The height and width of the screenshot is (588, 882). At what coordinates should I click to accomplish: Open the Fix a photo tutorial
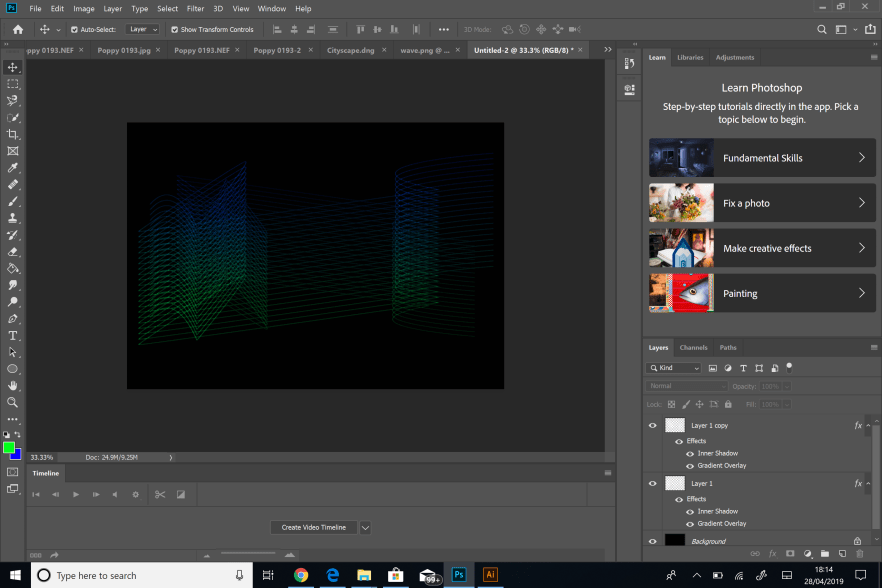(x=762, y=202)
